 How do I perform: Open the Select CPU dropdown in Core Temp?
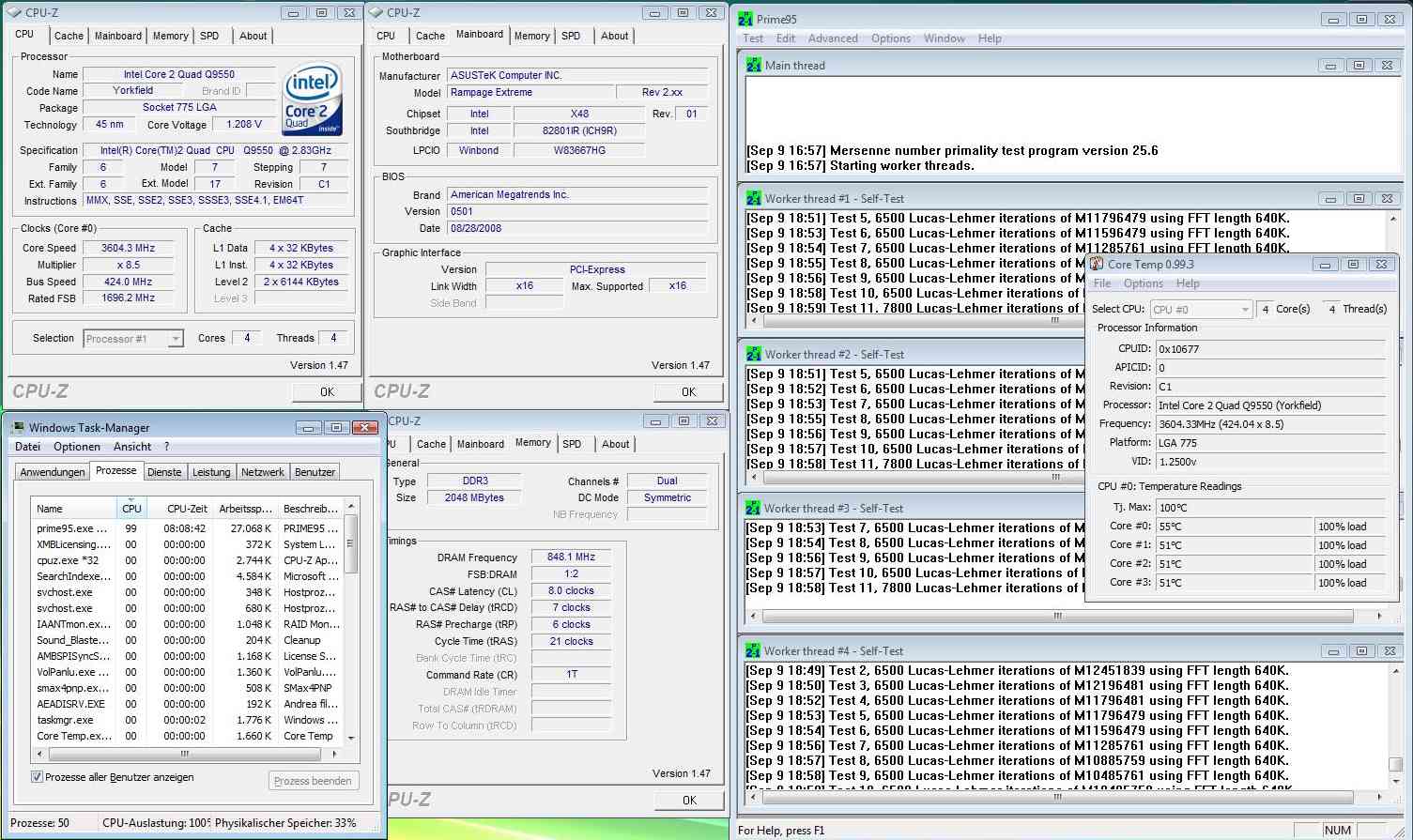[1245, 309]
